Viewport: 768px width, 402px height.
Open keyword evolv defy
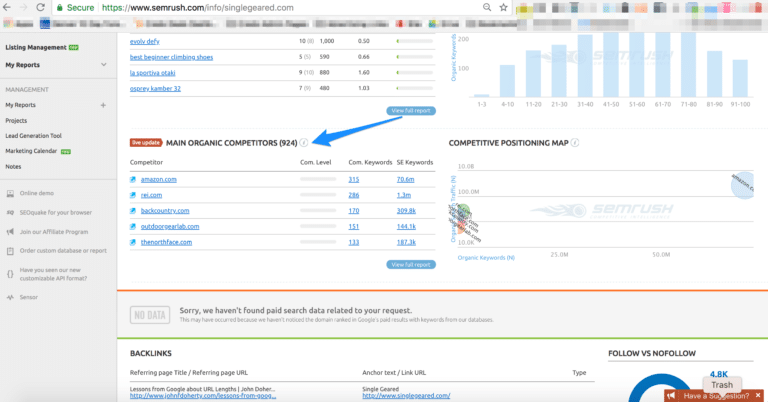pos(144,41)
